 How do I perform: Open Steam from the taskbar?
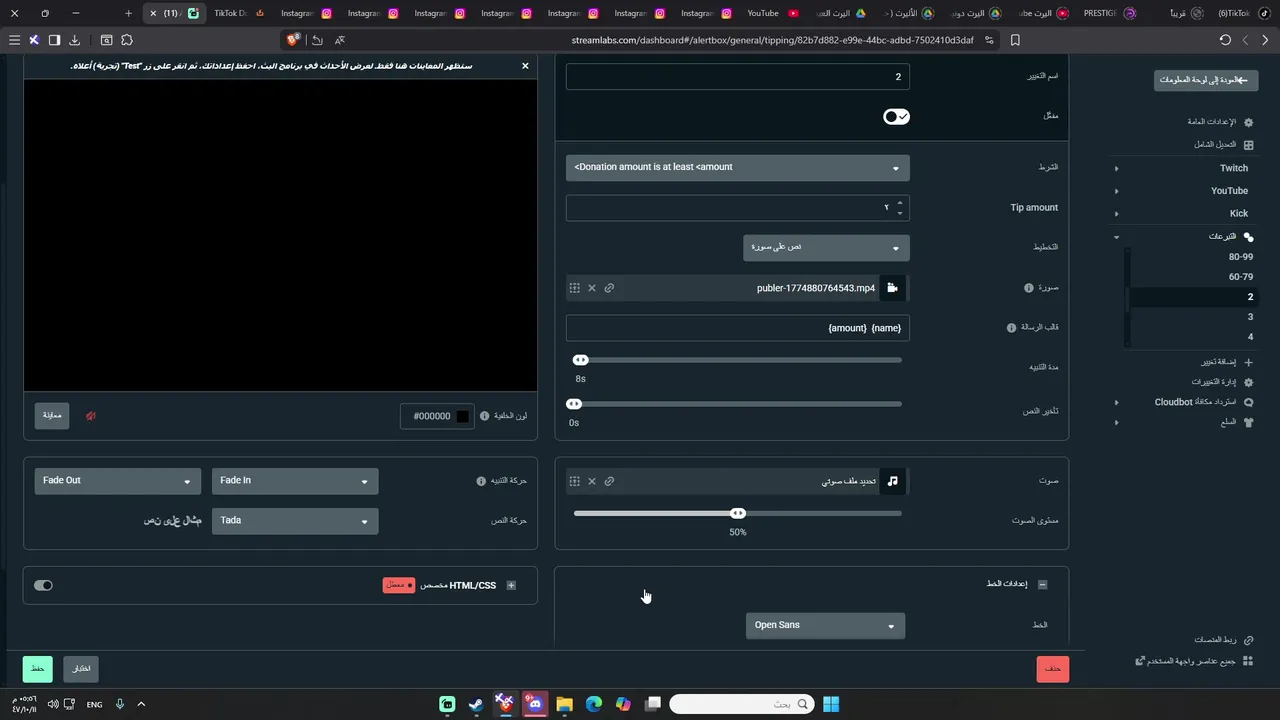(x=476, y=704)
